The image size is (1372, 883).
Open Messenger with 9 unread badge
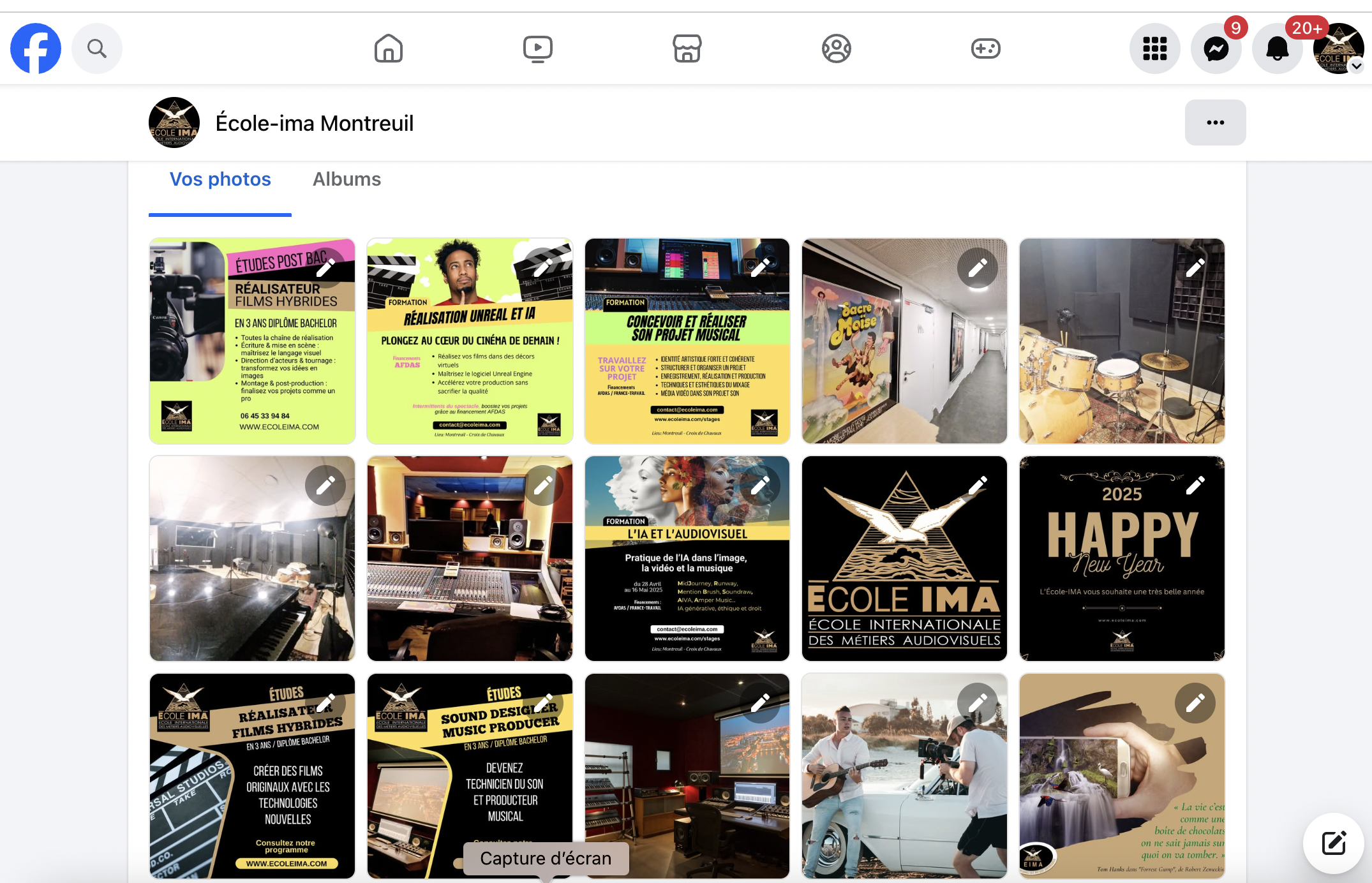[x=1216, y=48]
